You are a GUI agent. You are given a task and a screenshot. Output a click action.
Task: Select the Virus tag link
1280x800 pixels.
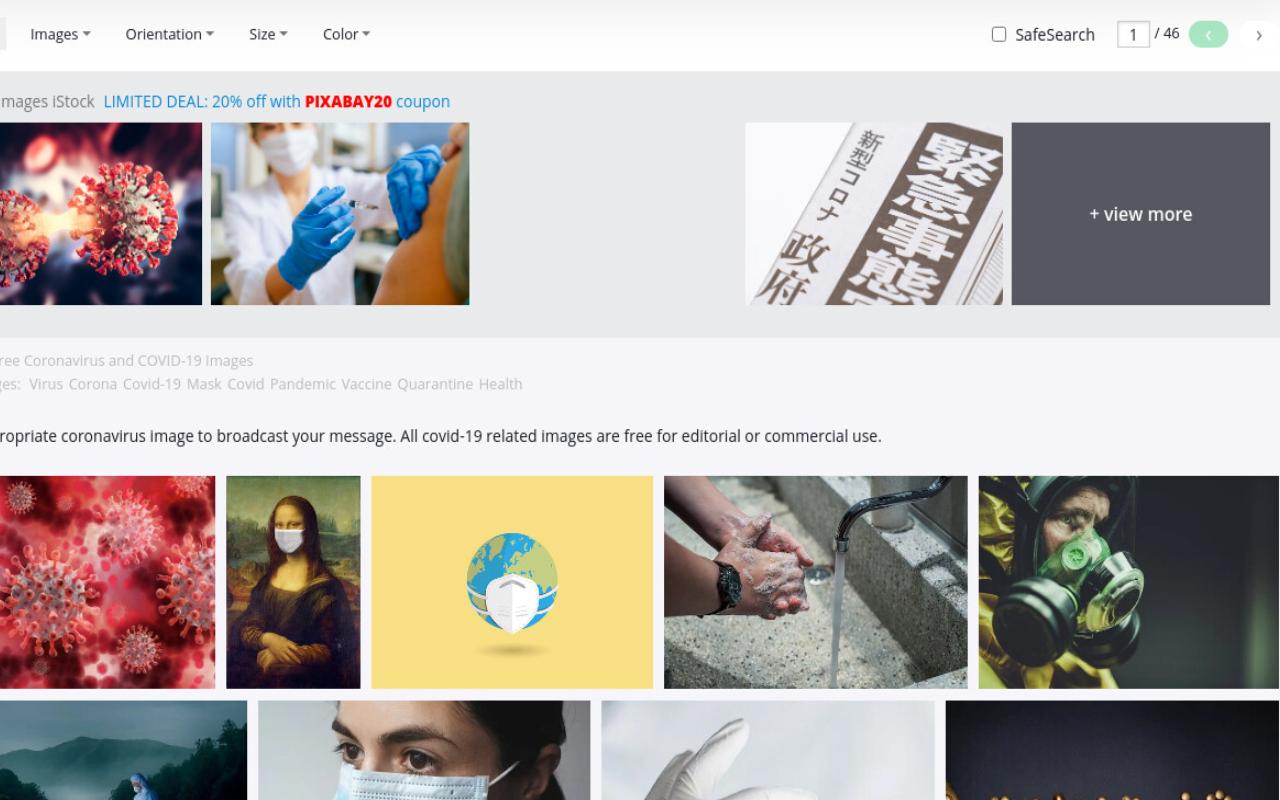click(46, 384)
